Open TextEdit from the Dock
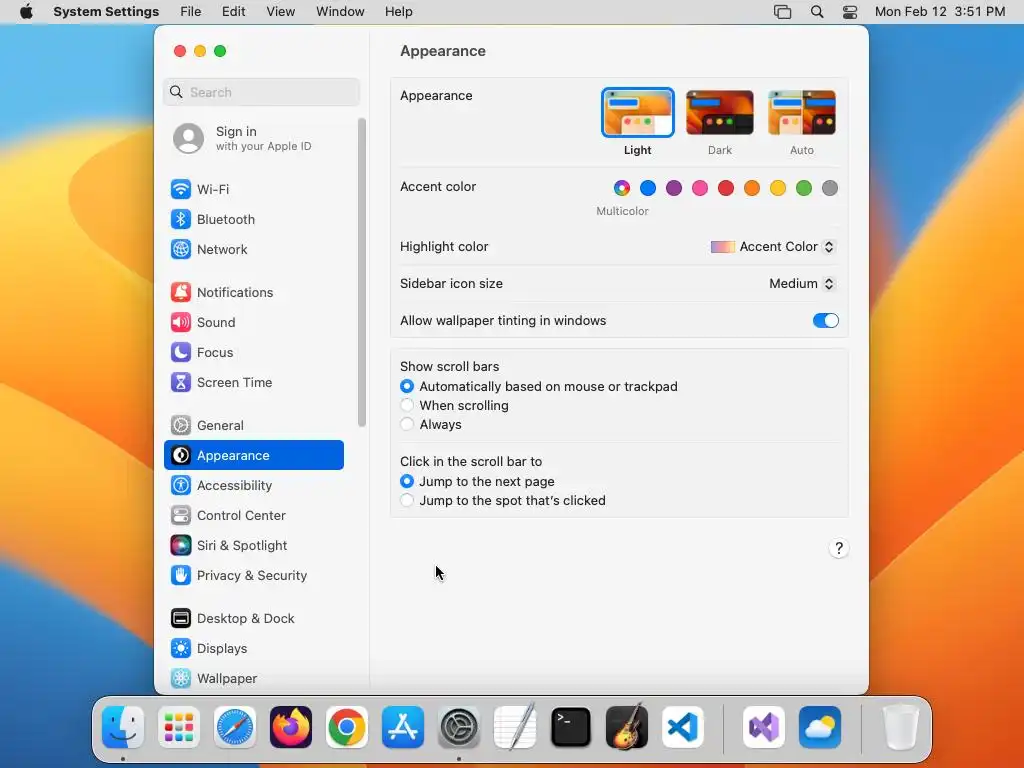Image resolution: width=1024 pixels, height=768 pixels. (515, 727)
